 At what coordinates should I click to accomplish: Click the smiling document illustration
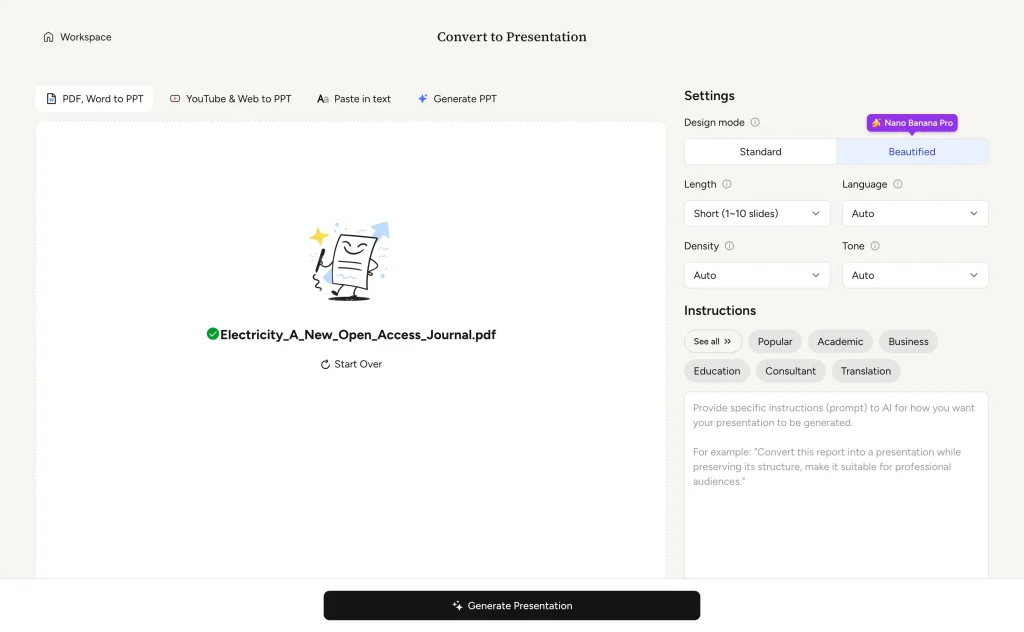click(350, 261)
